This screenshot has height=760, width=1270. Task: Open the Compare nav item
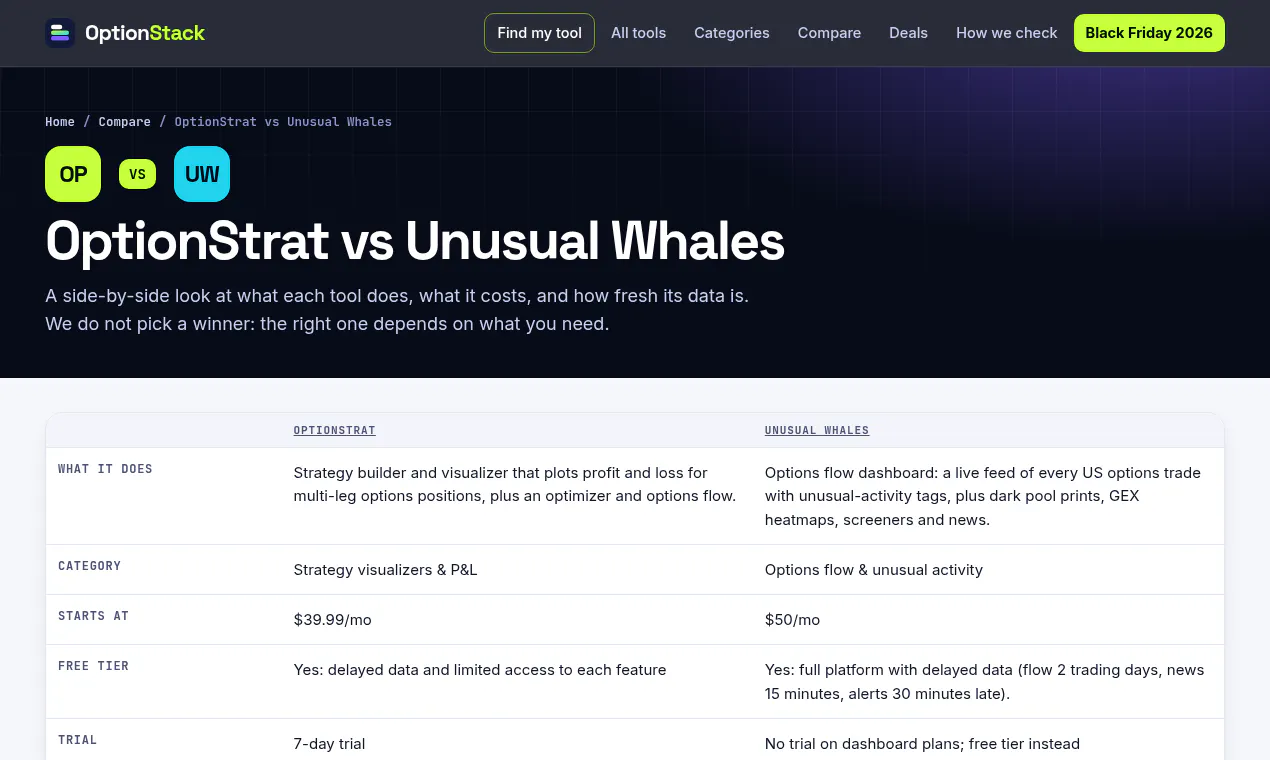[829, 33]
